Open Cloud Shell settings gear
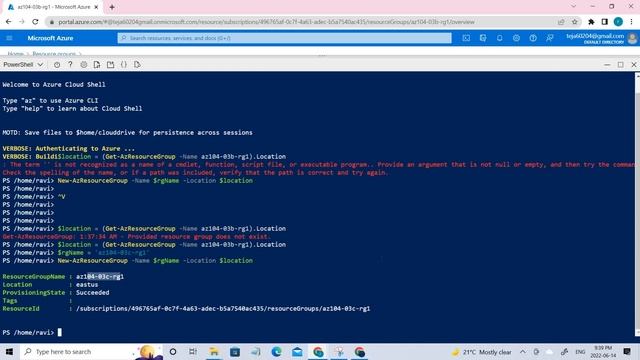The image size is (640, 360). [x=84, y=64]
